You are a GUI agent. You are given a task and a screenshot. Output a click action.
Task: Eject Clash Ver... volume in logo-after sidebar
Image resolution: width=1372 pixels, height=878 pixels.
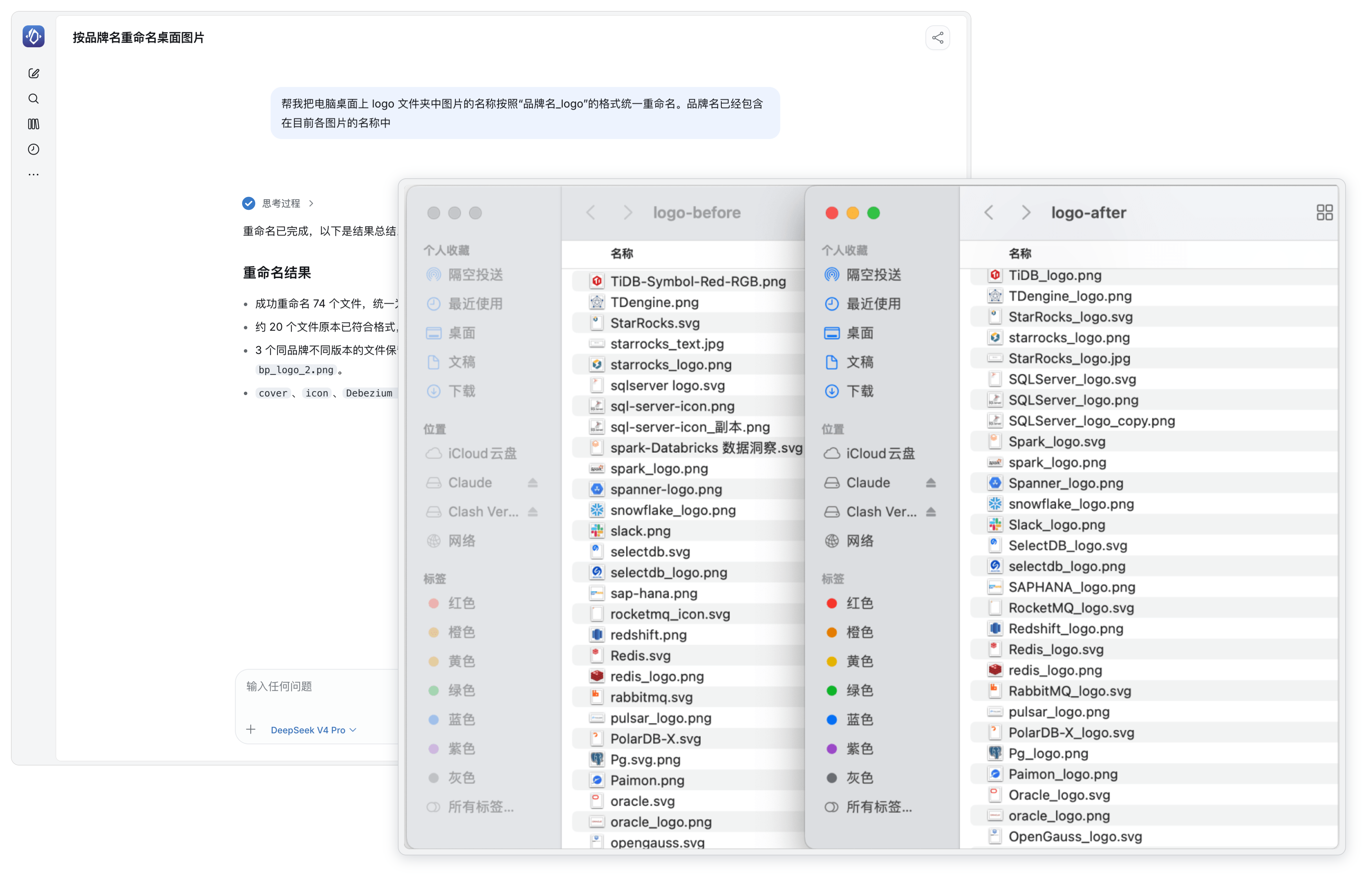point(931,512)
